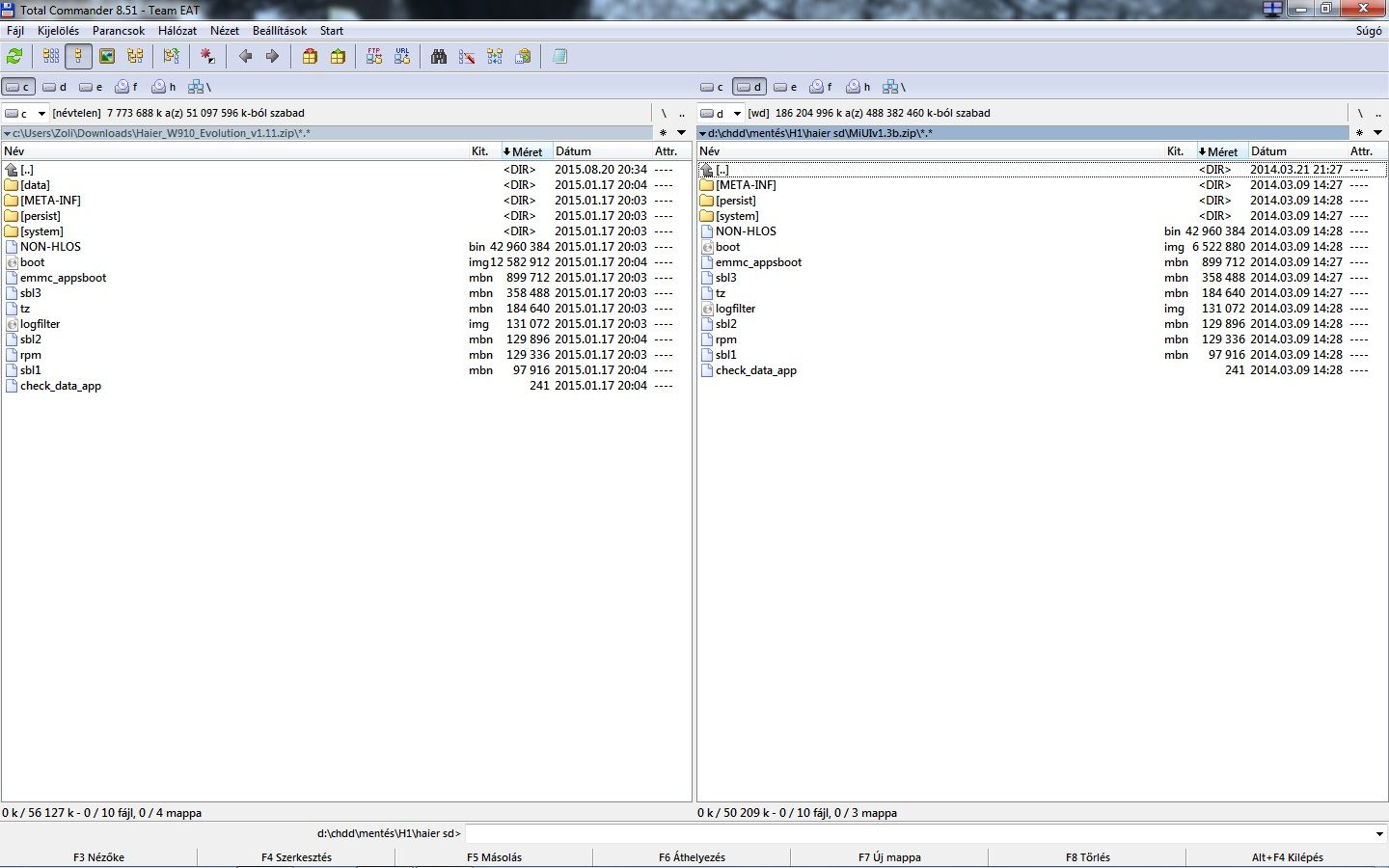
Task: Open FTP connect toolbar icon
Action: coord(374,57)
